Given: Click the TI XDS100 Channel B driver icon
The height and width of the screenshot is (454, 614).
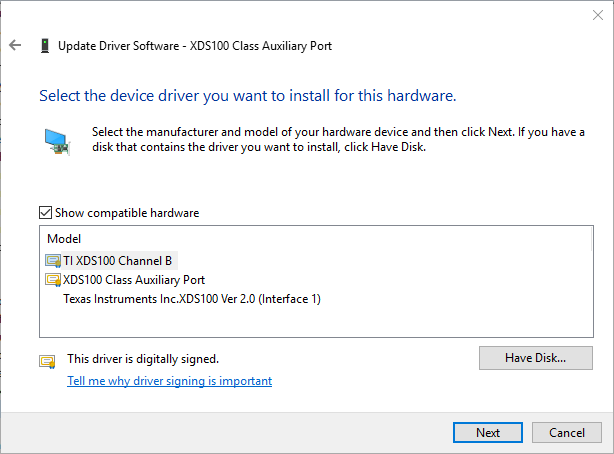Looking at the screenshot, I should [x=53, y=260].
